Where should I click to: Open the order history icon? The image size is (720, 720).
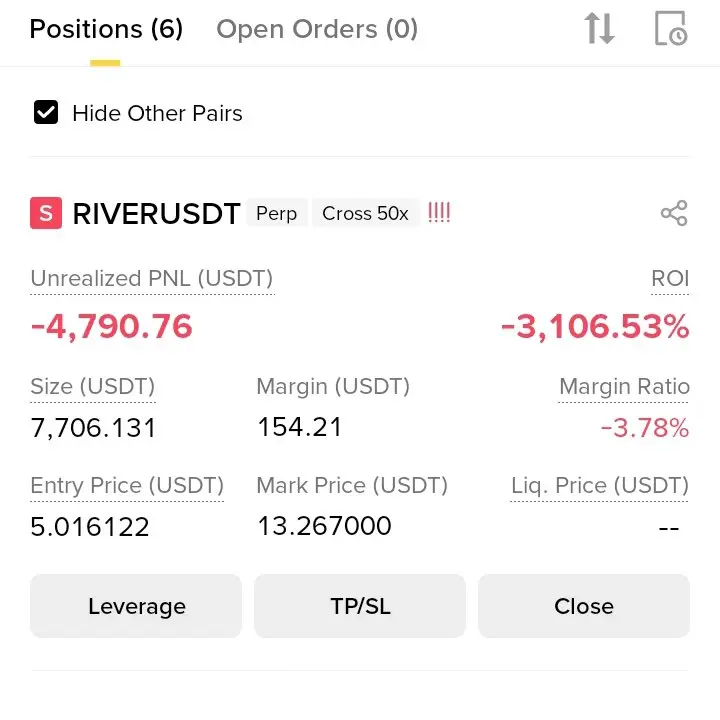tap(671, 28)
